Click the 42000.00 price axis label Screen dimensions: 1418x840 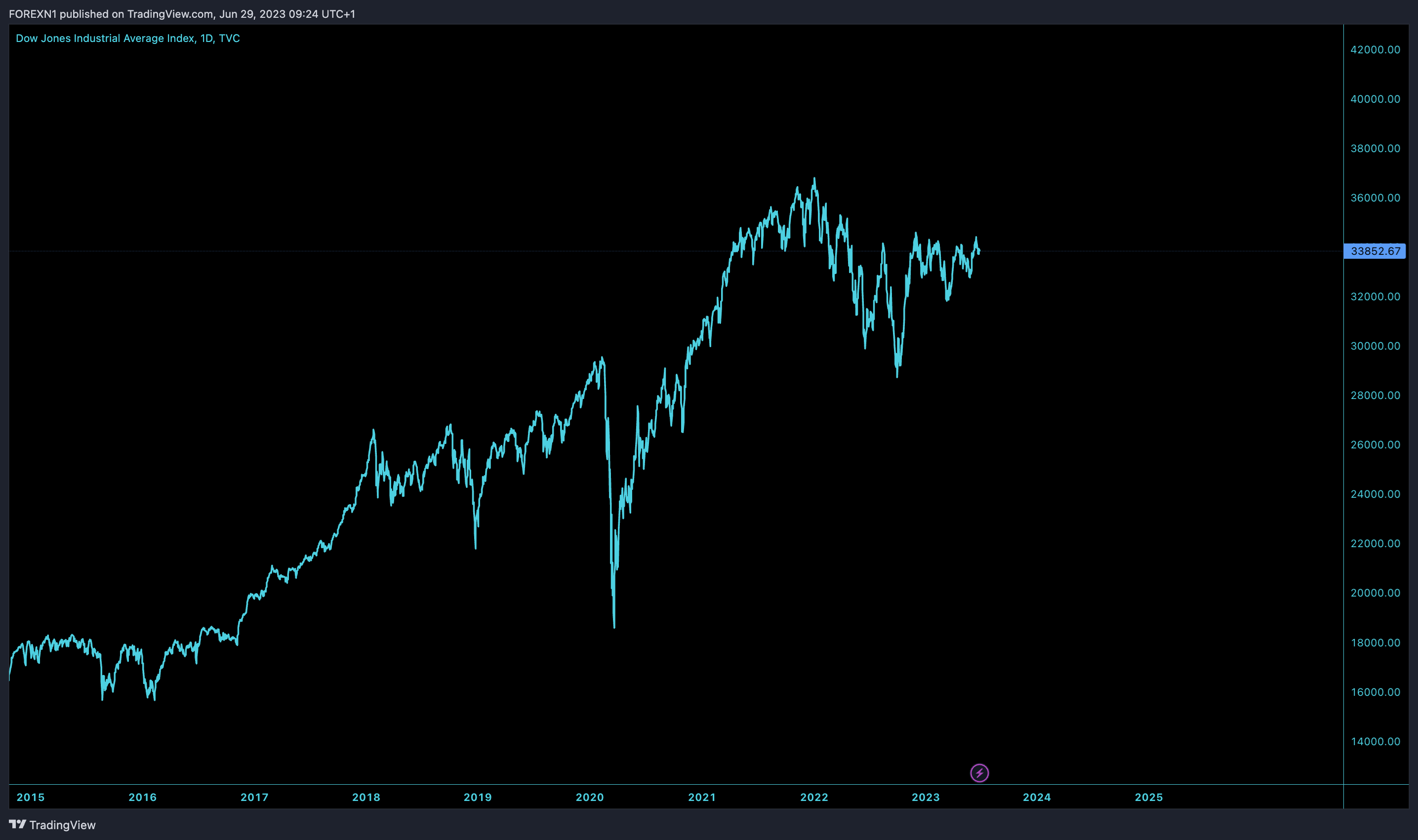[x=1376, y=49]
